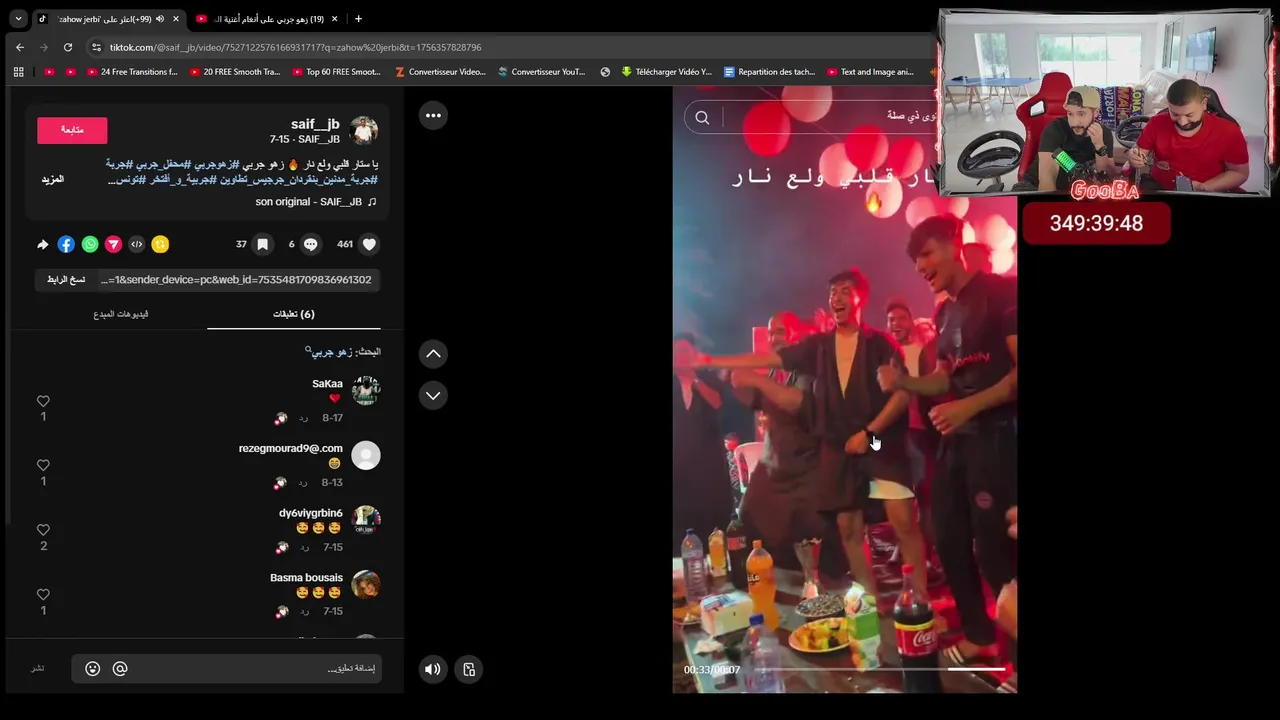Like rezegmourad9@.com's comment
1280x720 pixels.
click(x=43, y=465)
